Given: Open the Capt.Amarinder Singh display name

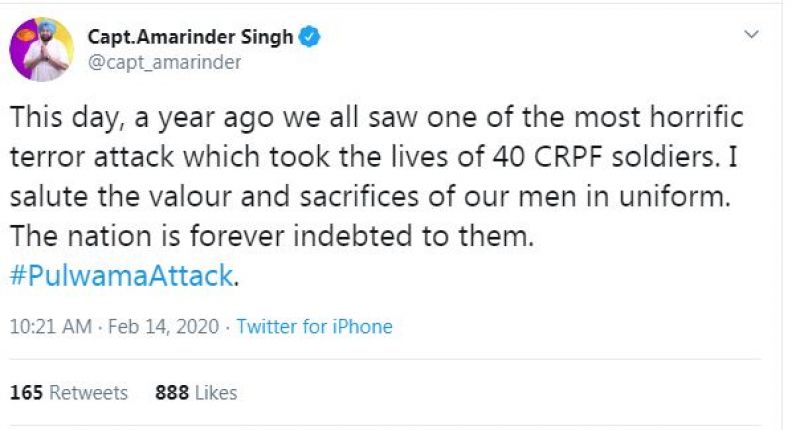Looking at the screenshot, I should (x=190, y=38).
